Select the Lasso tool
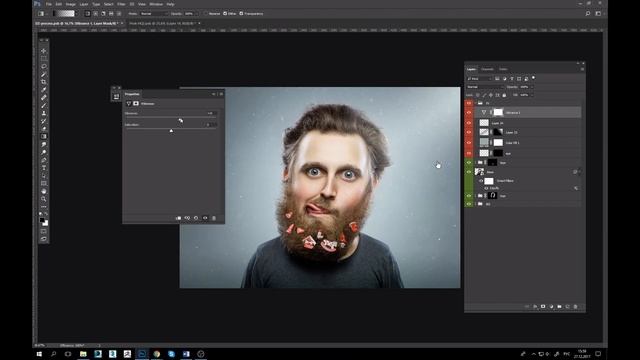 [x=44, y=66]
